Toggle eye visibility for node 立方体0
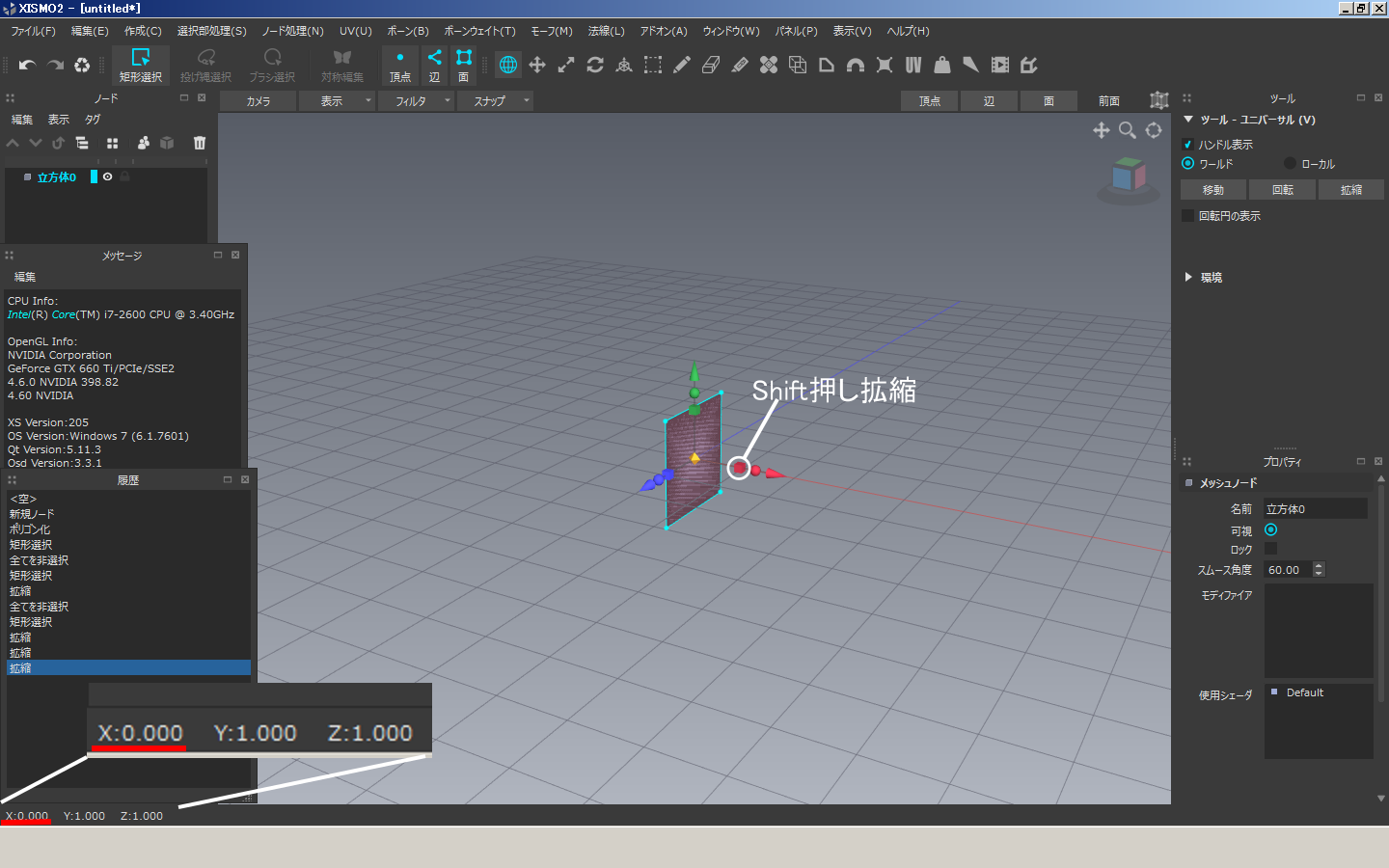 pyautogui.click(x=107, y=176)
